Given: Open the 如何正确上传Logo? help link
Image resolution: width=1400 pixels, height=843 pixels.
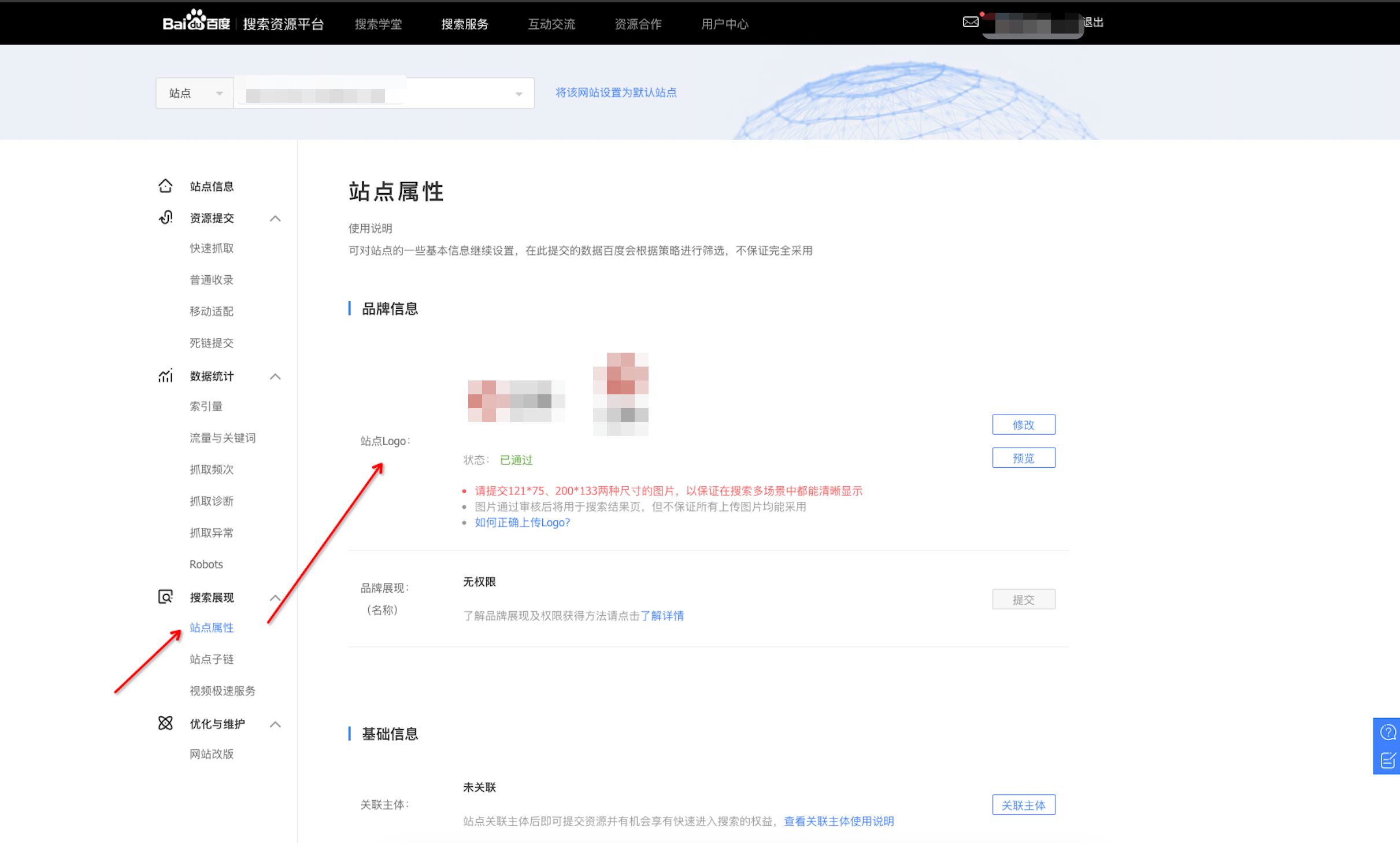Looking at the screenshot, I should tap(523, 522).
